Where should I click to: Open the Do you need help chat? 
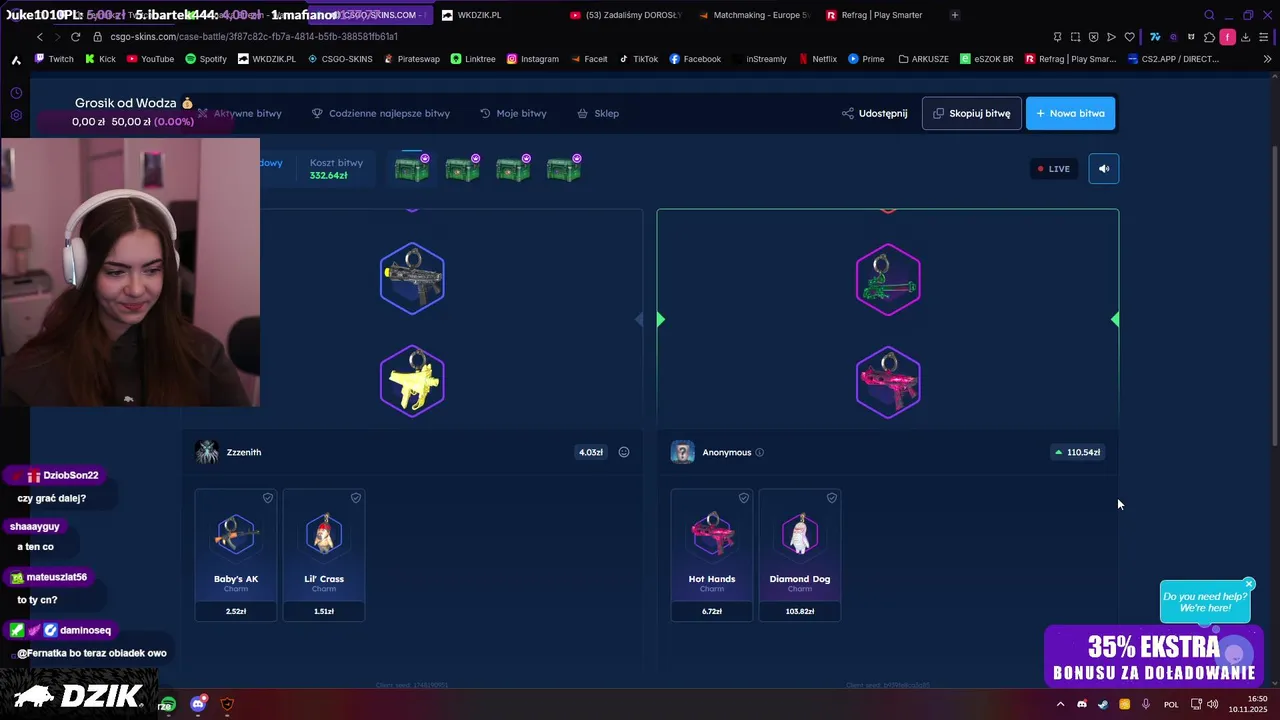1205,602
